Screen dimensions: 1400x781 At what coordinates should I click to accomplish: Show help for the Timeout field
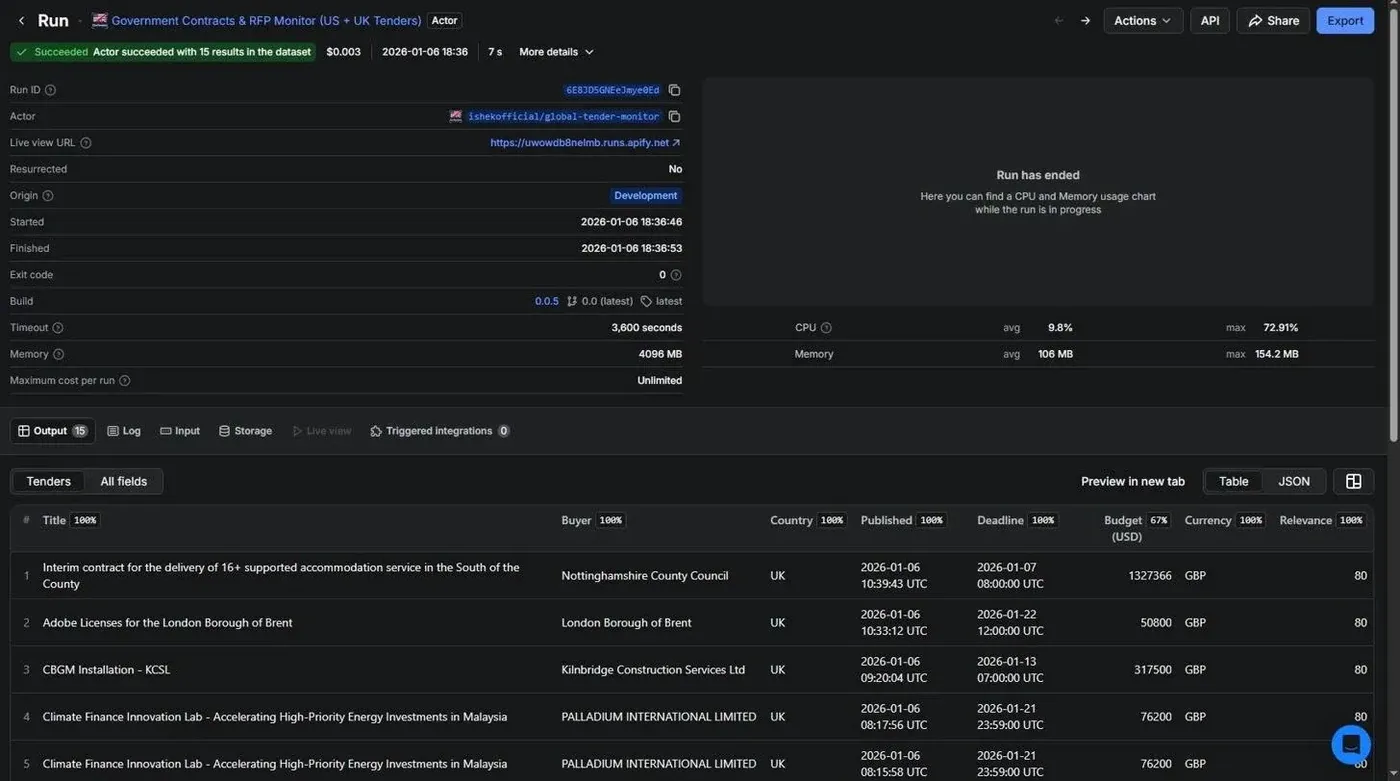57,328
